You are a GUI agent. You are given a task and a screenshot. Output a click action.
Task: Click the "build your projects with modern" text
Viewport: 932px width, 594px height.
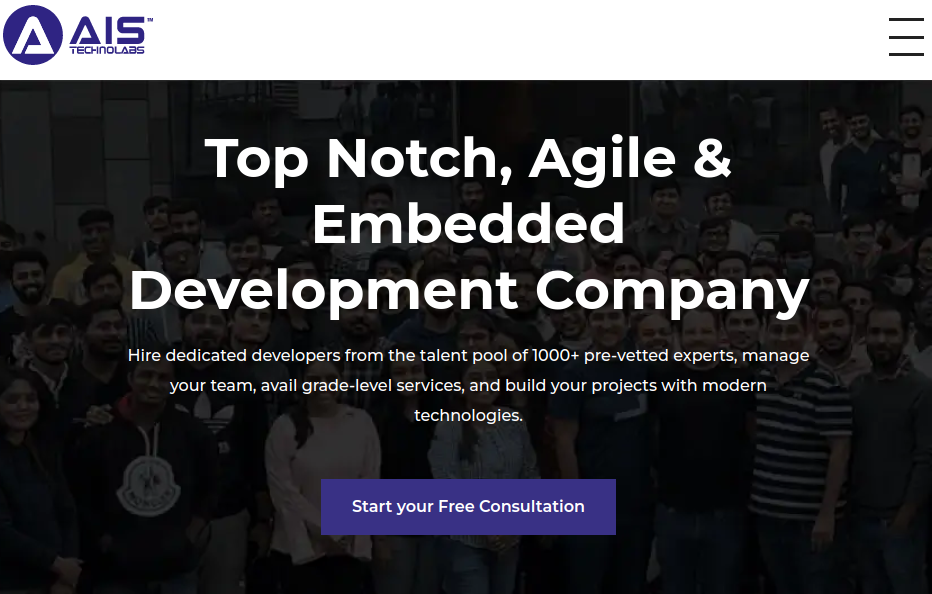point(636,385)
